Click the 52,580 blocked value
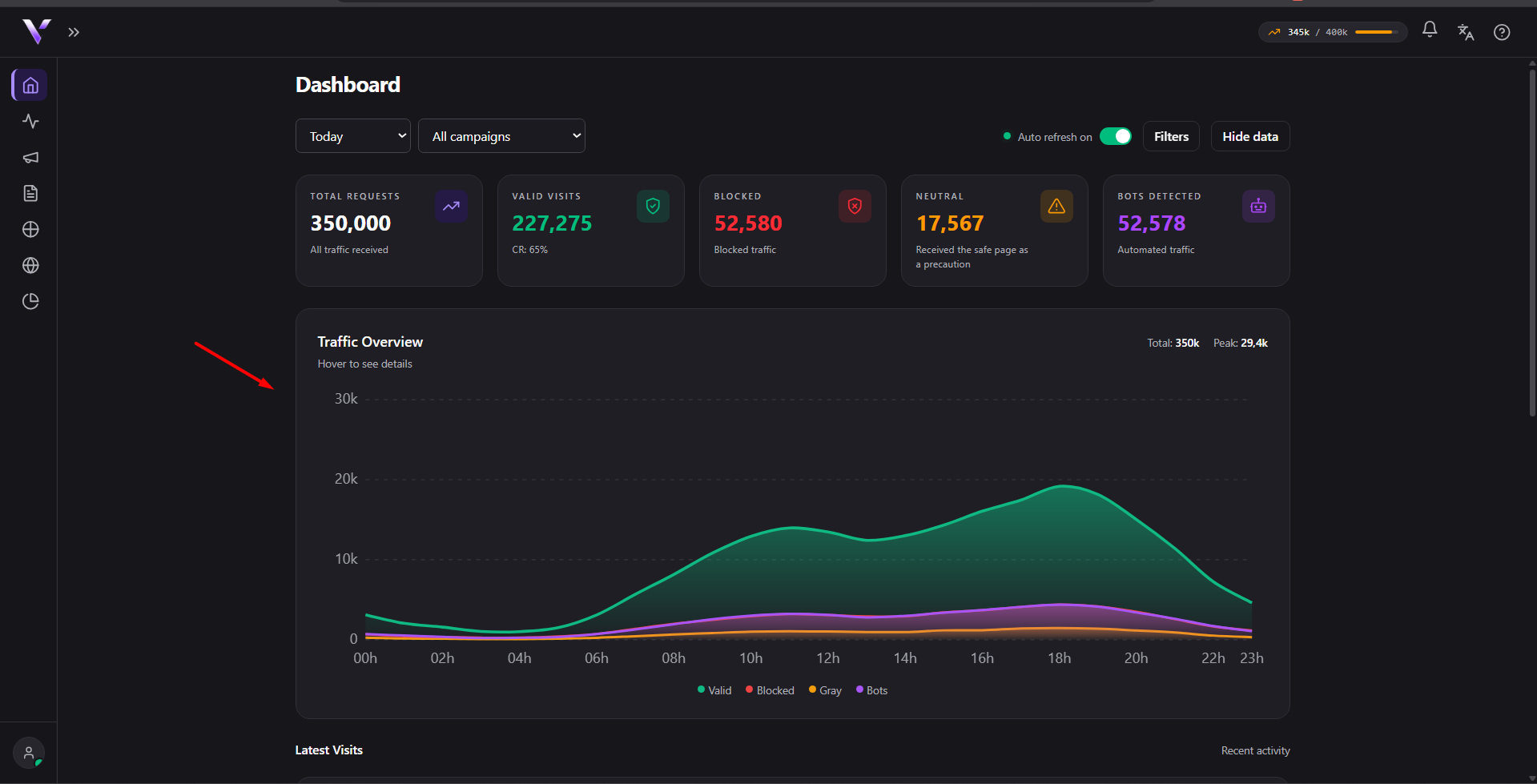Image resolution: width=1537 pixels, height=784 pixels. 748,223
